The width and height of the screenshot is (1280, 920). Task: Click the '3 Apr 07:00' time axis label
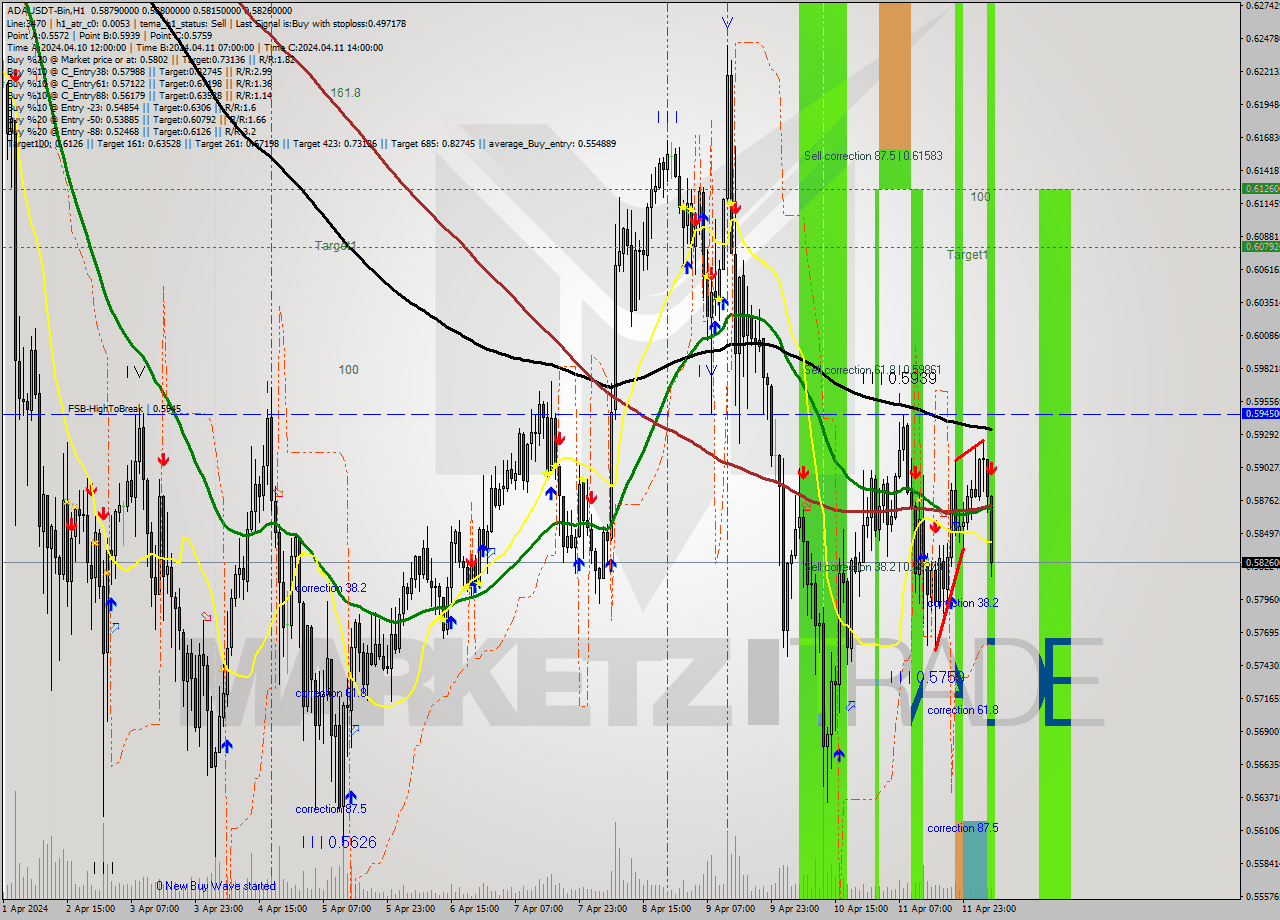tap(154, 908)
